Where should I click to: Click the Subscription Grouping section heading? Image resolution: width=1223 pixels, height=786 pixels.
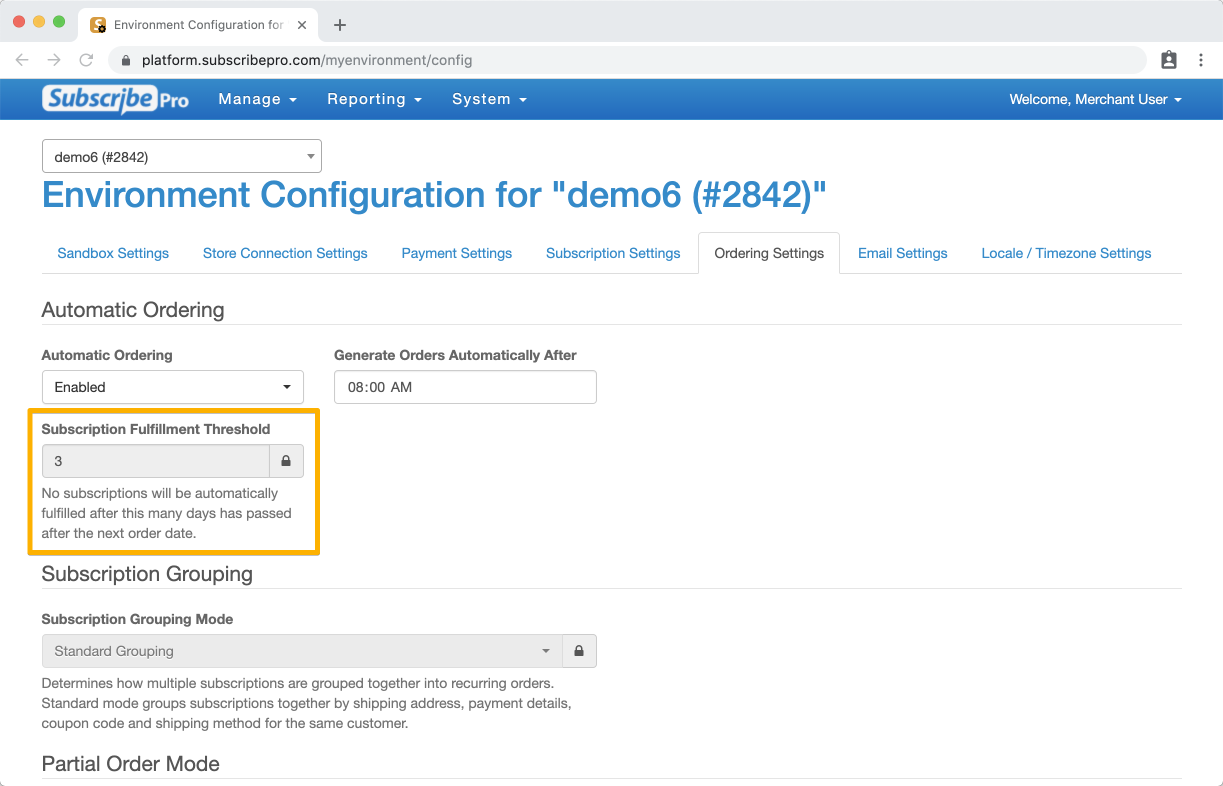pos(147,574)
